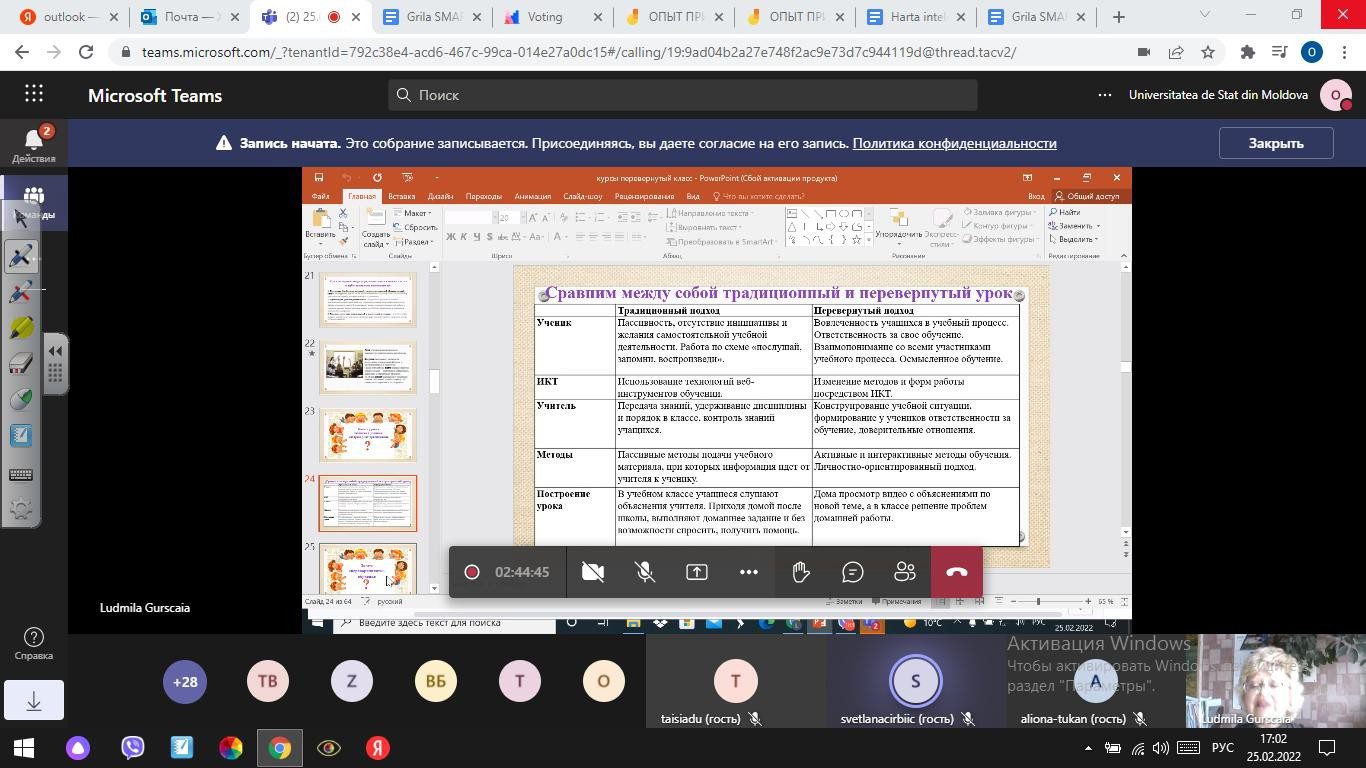Viewport: 1366px width, 768px height.
Task: Open the Teams app launcher grid
Action: pos(34,95)
